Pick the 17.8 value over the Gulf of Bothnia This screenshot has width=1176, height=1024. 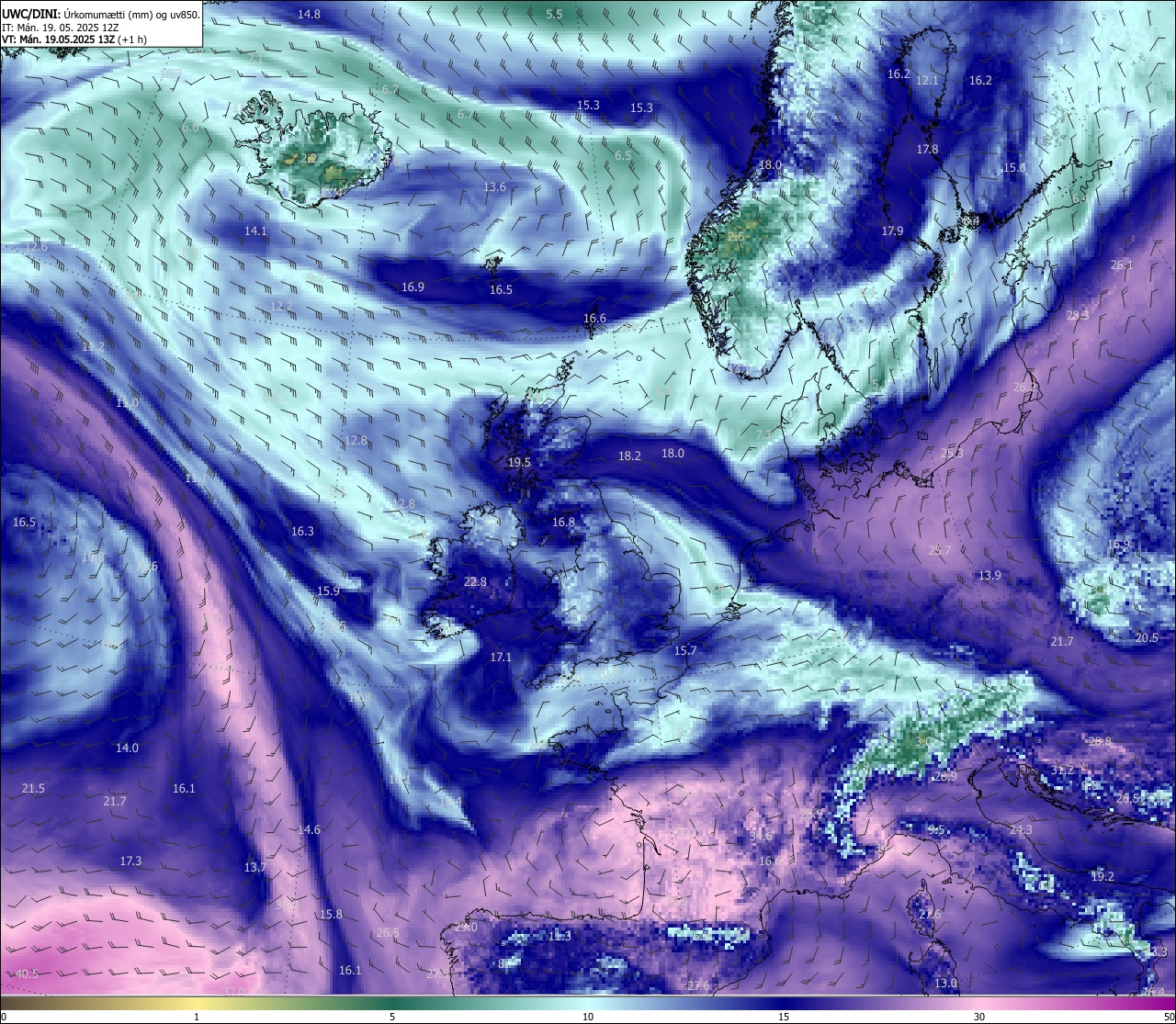pos(927,149)
